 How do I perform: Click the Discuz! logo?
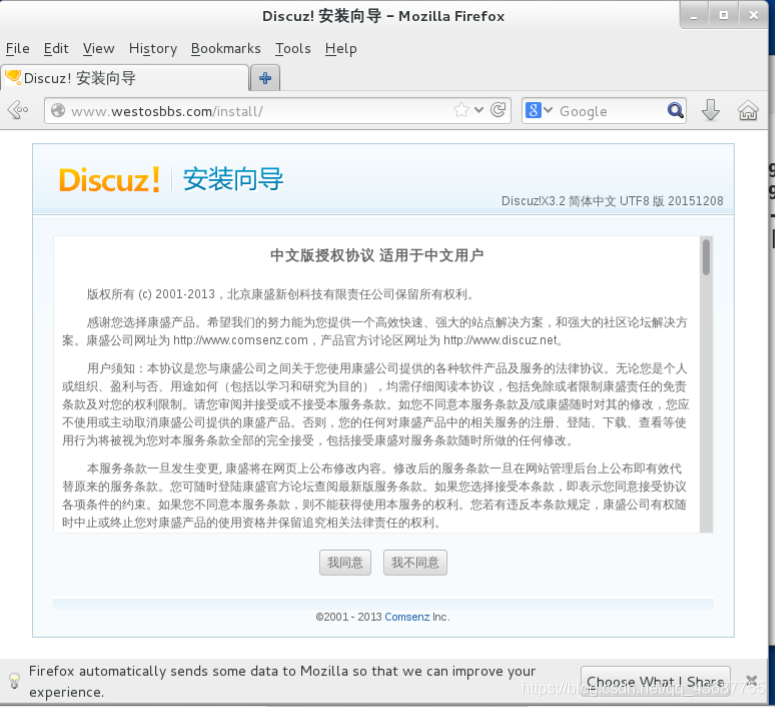click(x=109, y=179)
